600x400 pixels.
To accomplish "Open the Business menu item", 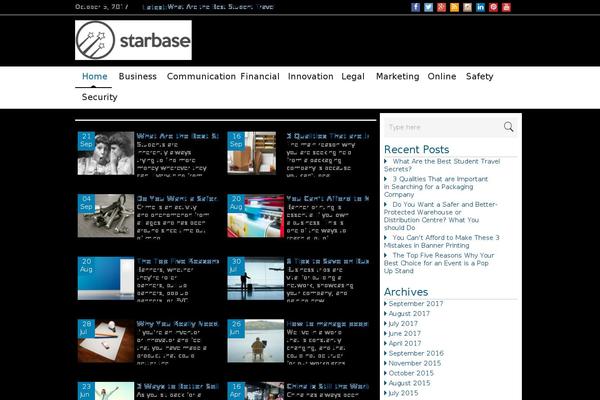I will click(x=137, y=77).
